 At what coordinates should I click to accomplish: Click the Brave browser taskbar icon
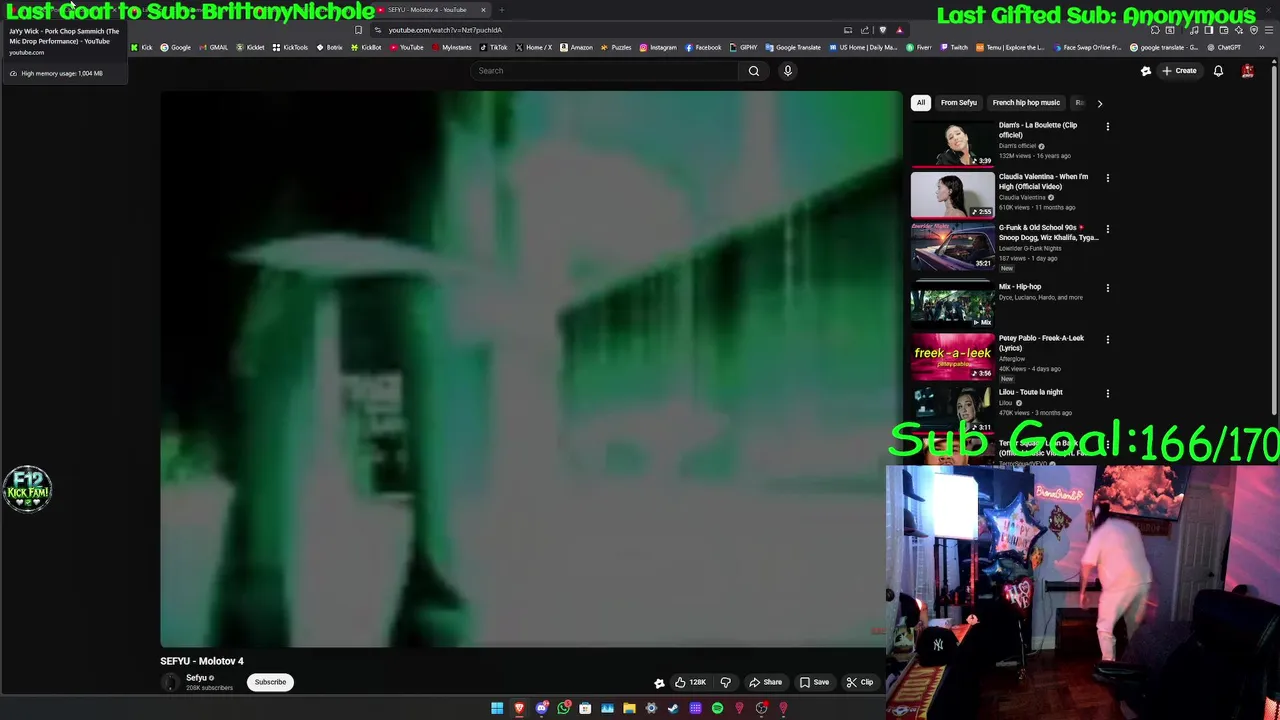tap(519, 708)
